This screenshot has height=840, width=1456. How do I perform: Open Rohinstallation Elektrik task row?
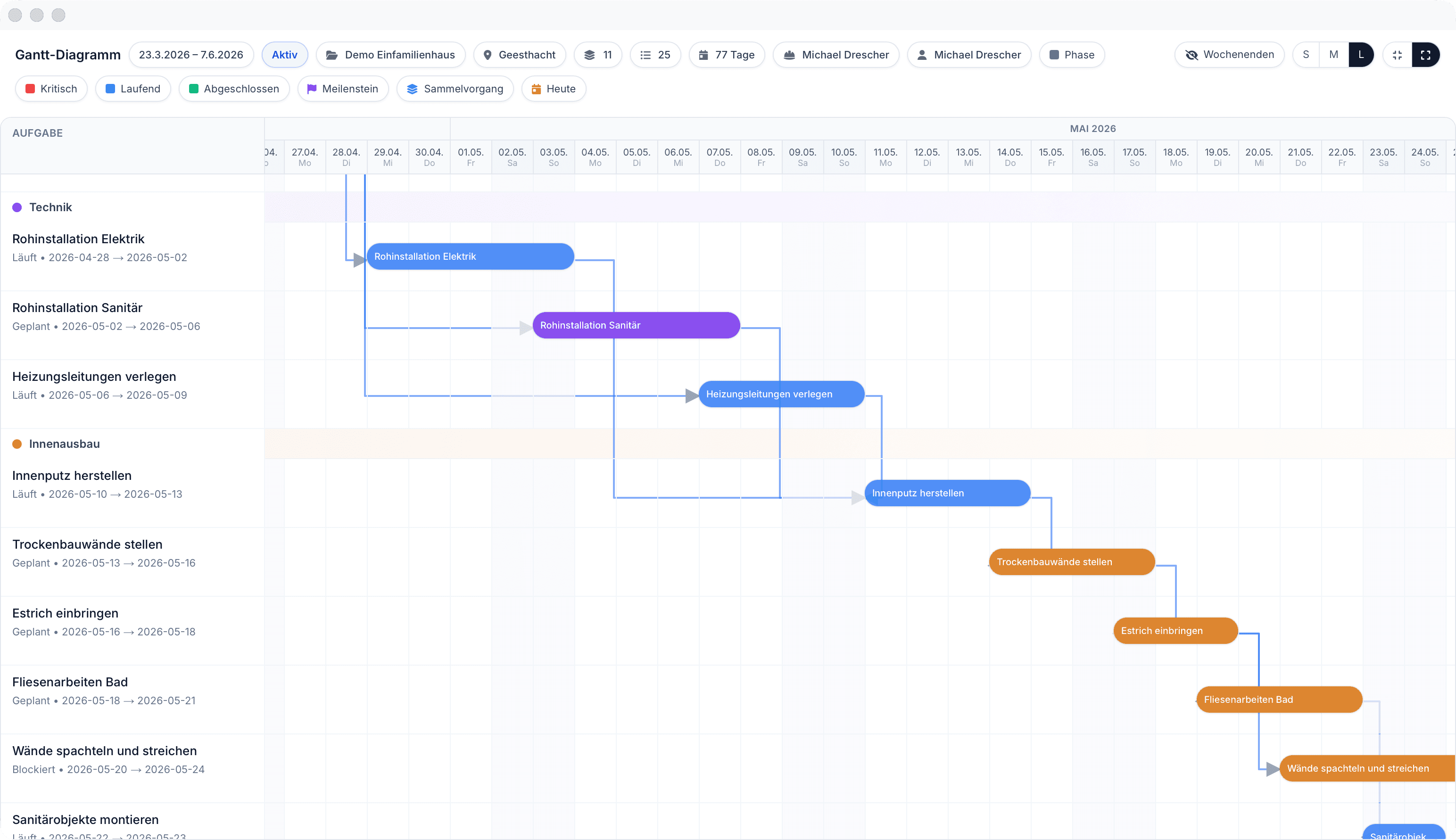(132, 257)
